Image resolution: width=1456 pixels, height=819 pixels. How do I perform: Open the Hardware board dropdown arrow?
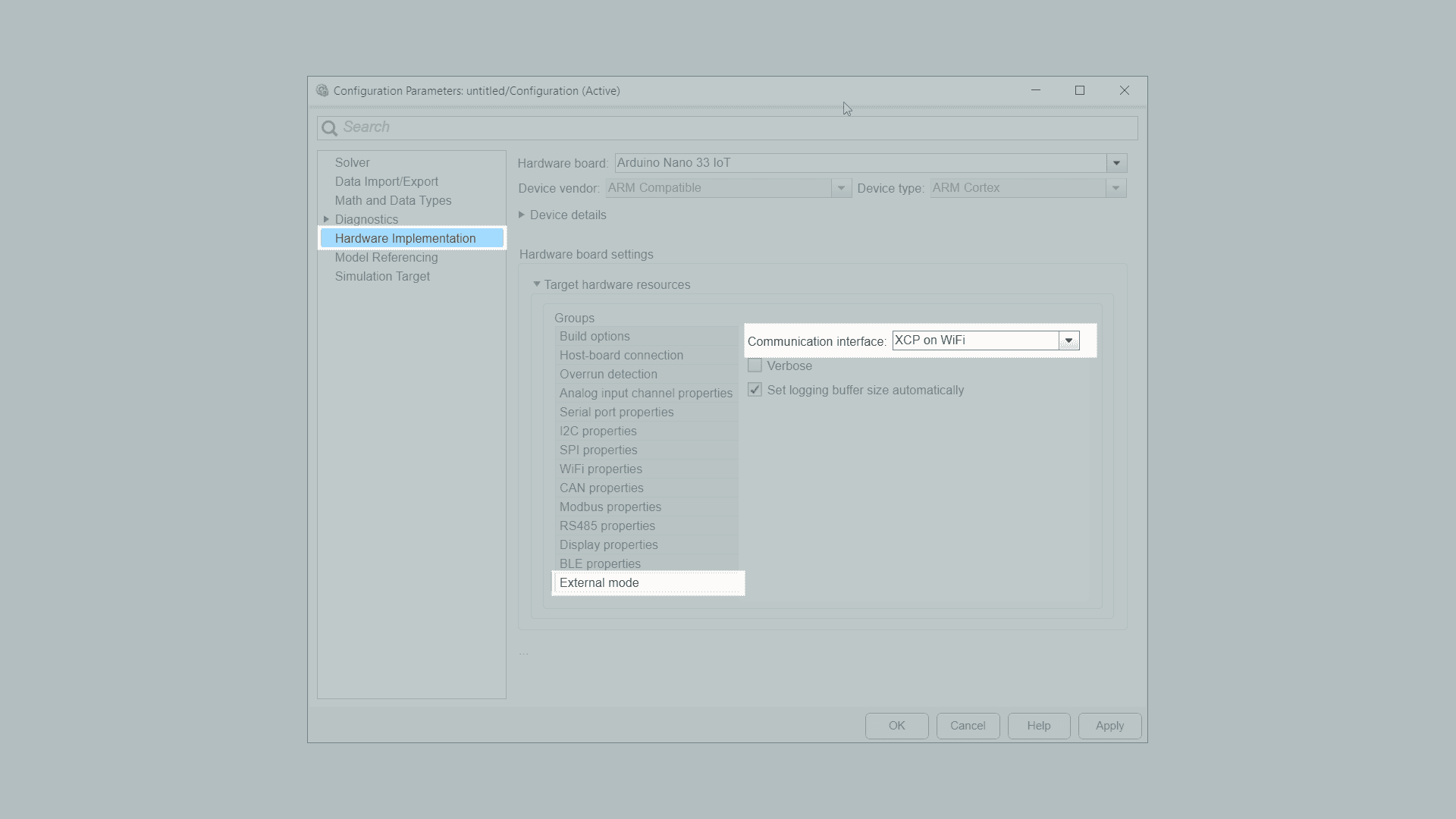pyautogui.click(x=1116, y=163)
